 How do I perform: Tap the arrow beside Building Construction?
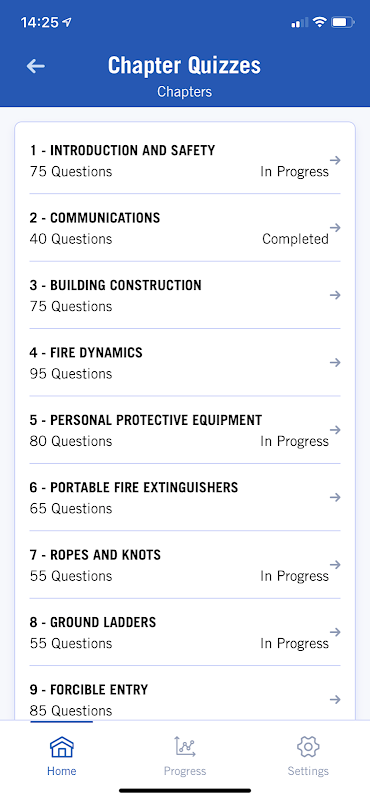pyautogui.click(x=335, y=295)
